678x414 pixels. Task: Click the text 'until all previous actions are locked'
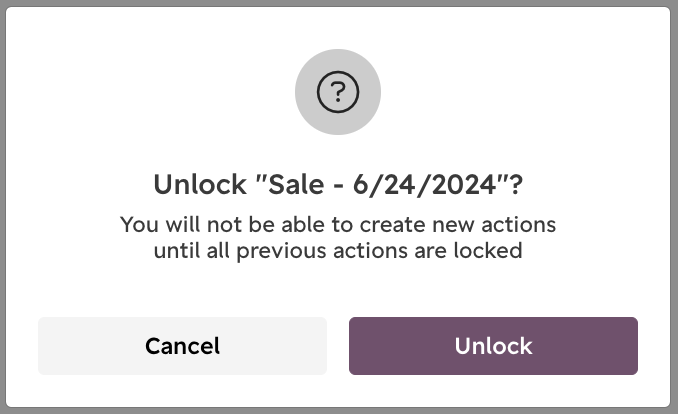(x=338, y=251)
